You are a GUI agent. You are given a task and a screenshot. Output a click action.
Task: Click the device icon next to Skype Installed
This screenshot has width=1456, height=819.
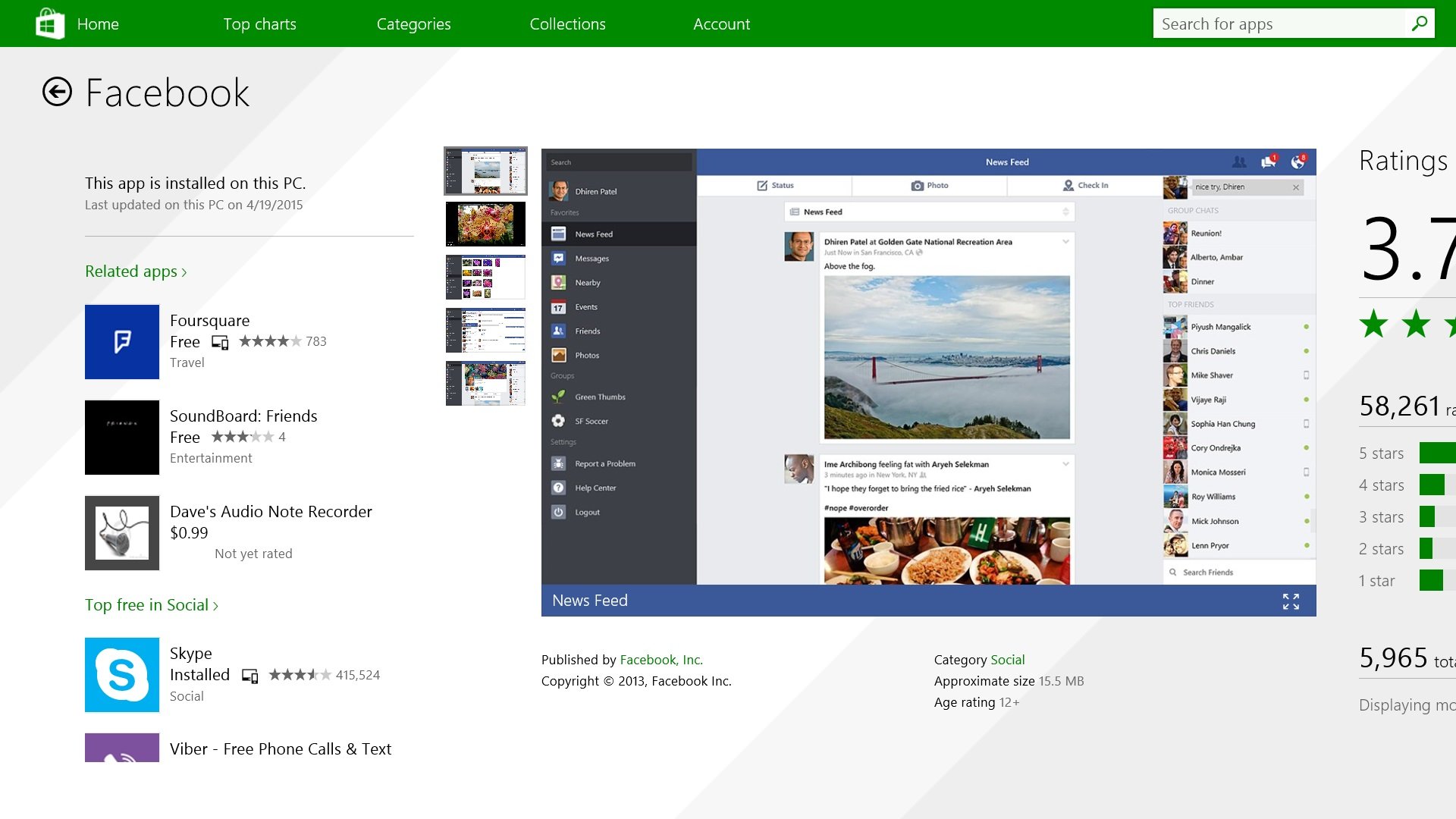(249, 675)
